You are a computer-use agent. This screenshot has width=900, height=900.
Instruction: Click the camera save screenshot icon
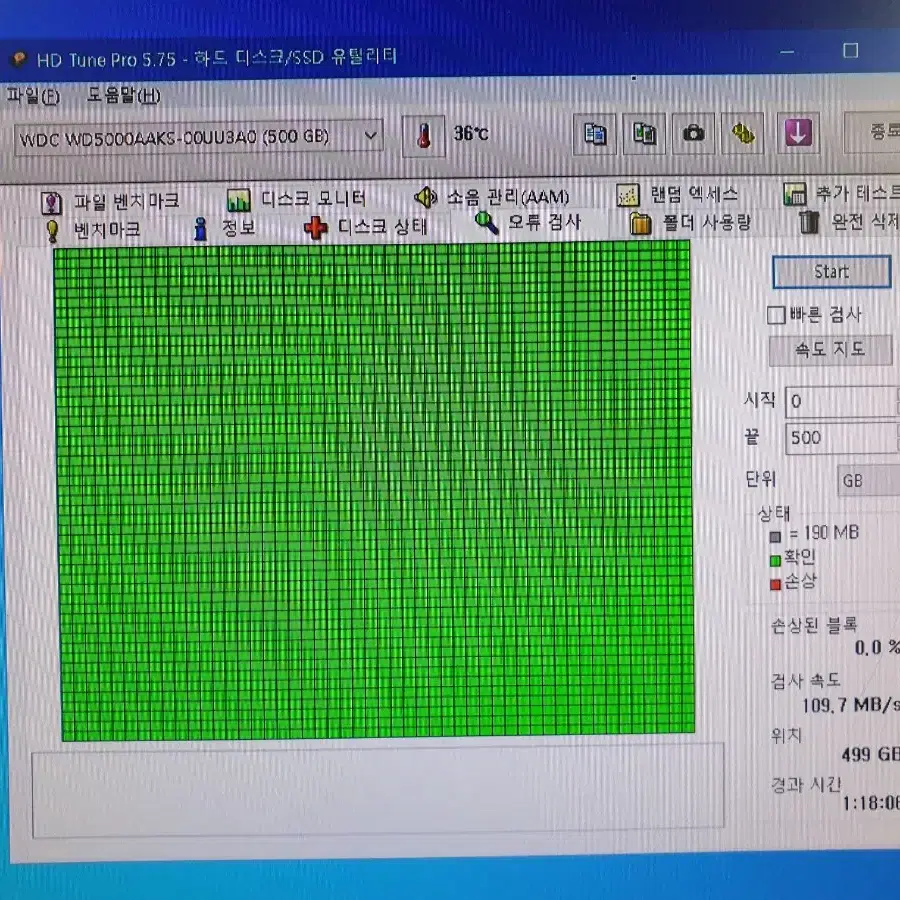click(693, 134)
